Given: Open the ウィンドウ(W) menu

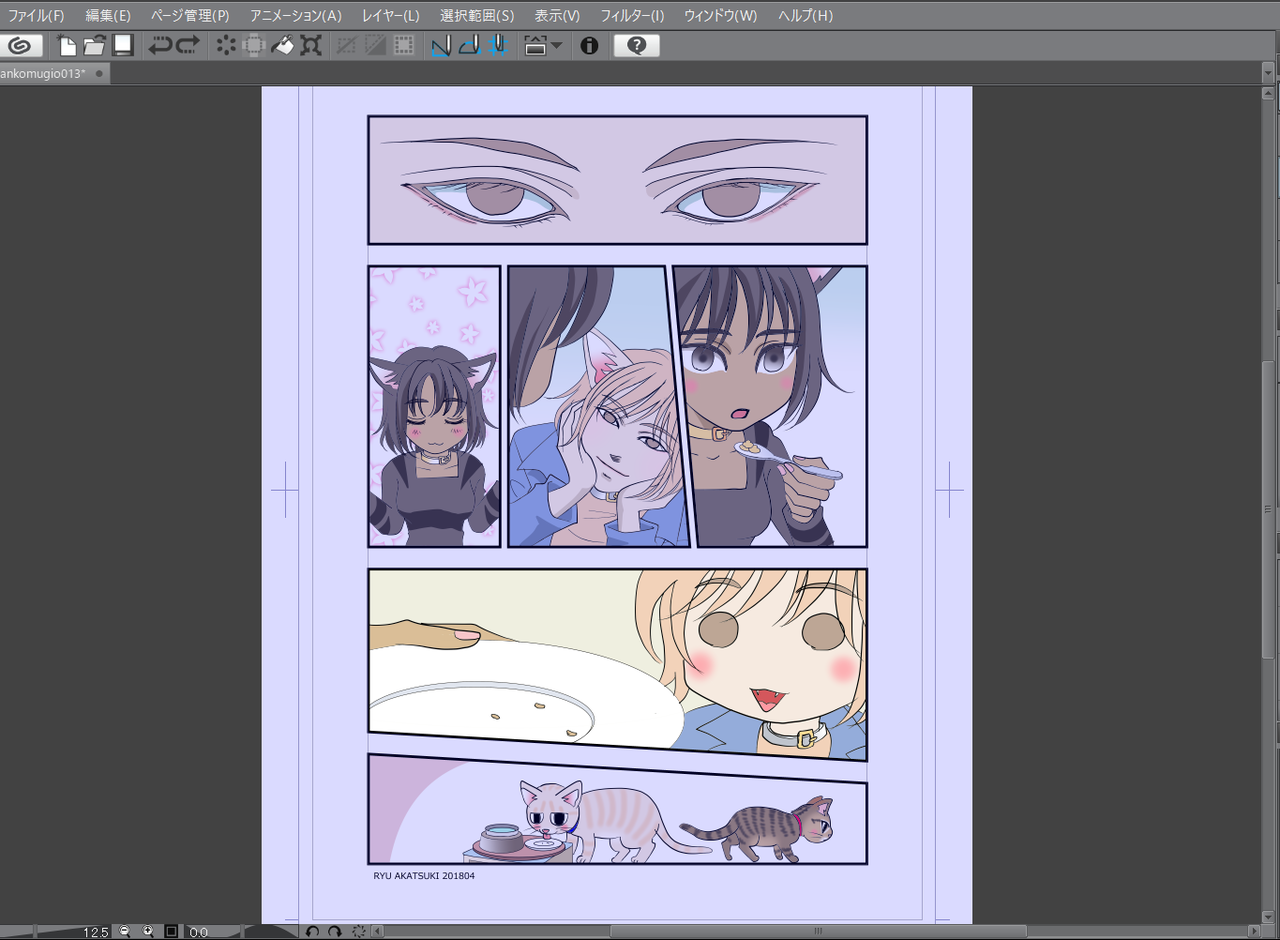Looking at the screenshot, I should point(720,16).
